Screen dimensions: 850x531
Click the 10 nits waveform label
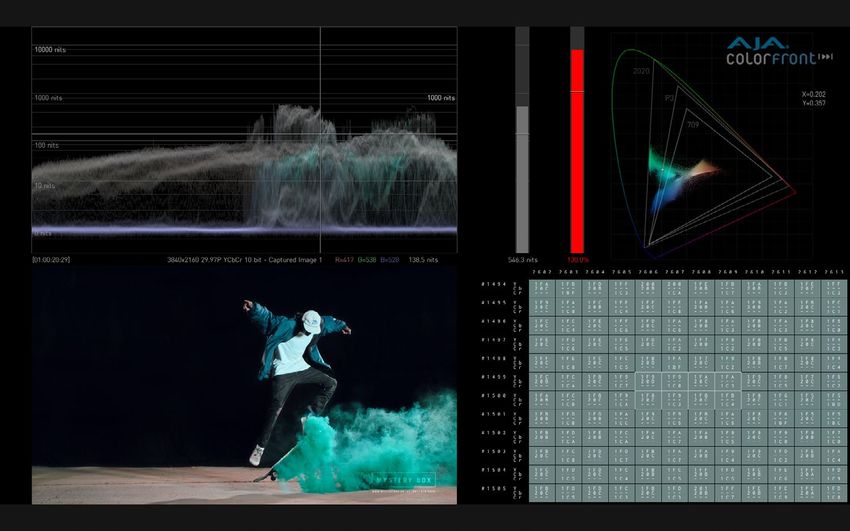[x=44, y=186]
